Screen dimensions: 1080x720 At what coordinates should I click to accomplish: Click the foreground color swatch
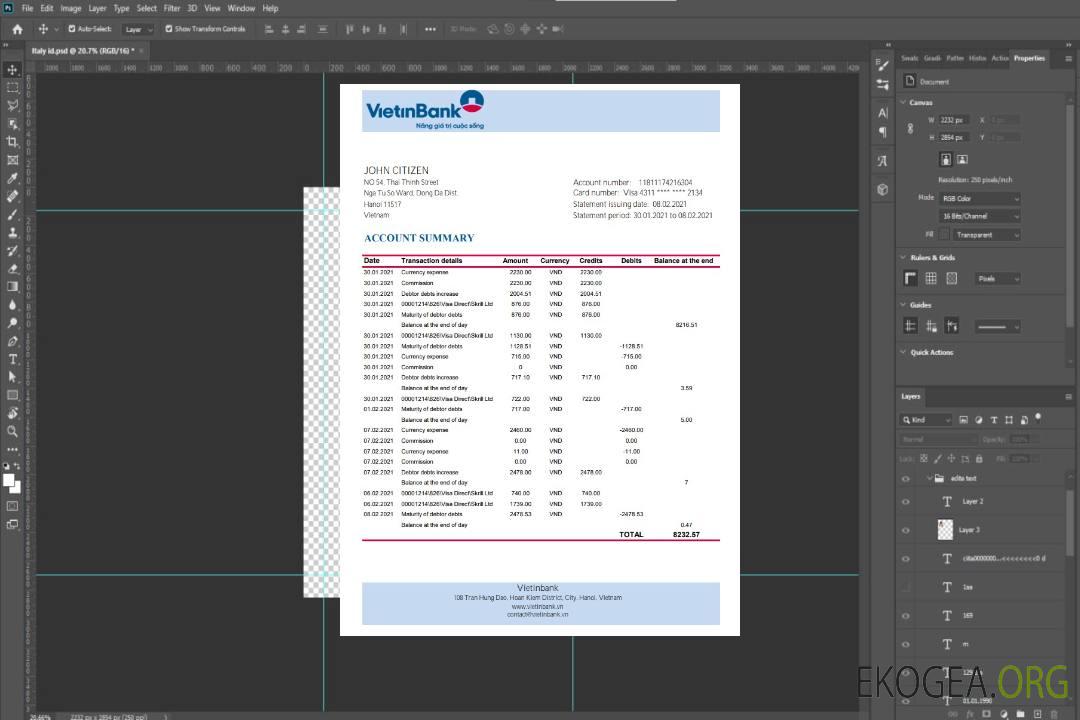(x=9, y=481)
